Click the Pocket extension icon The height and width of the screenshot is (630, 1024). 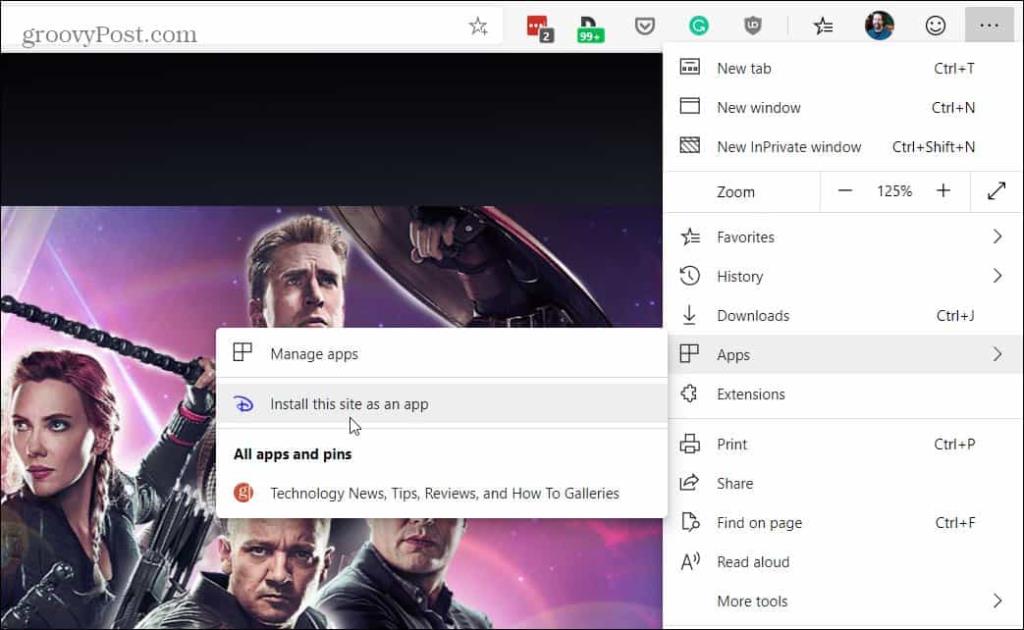click(645, 26)
